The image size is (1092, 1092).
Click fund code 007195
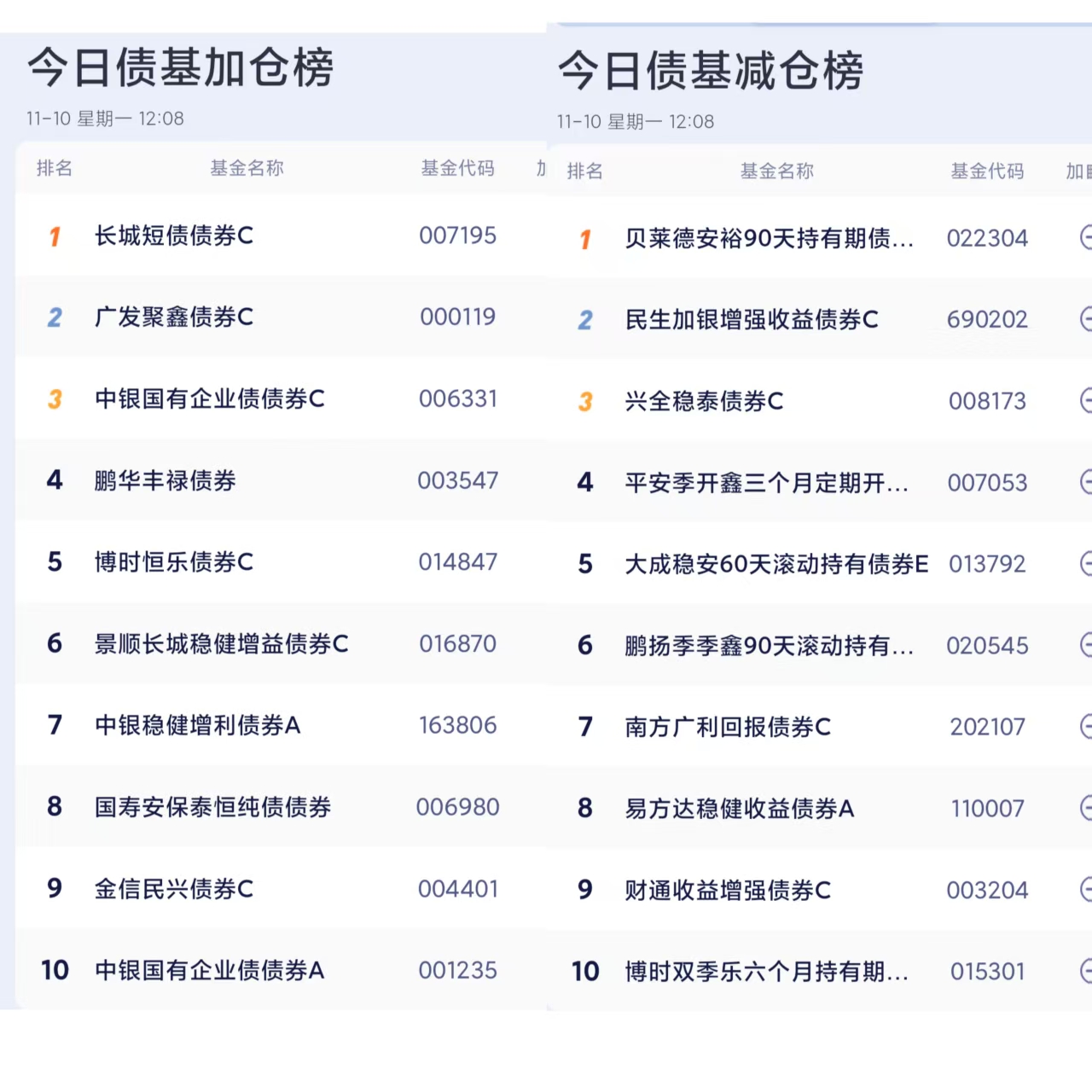[458, 235]
